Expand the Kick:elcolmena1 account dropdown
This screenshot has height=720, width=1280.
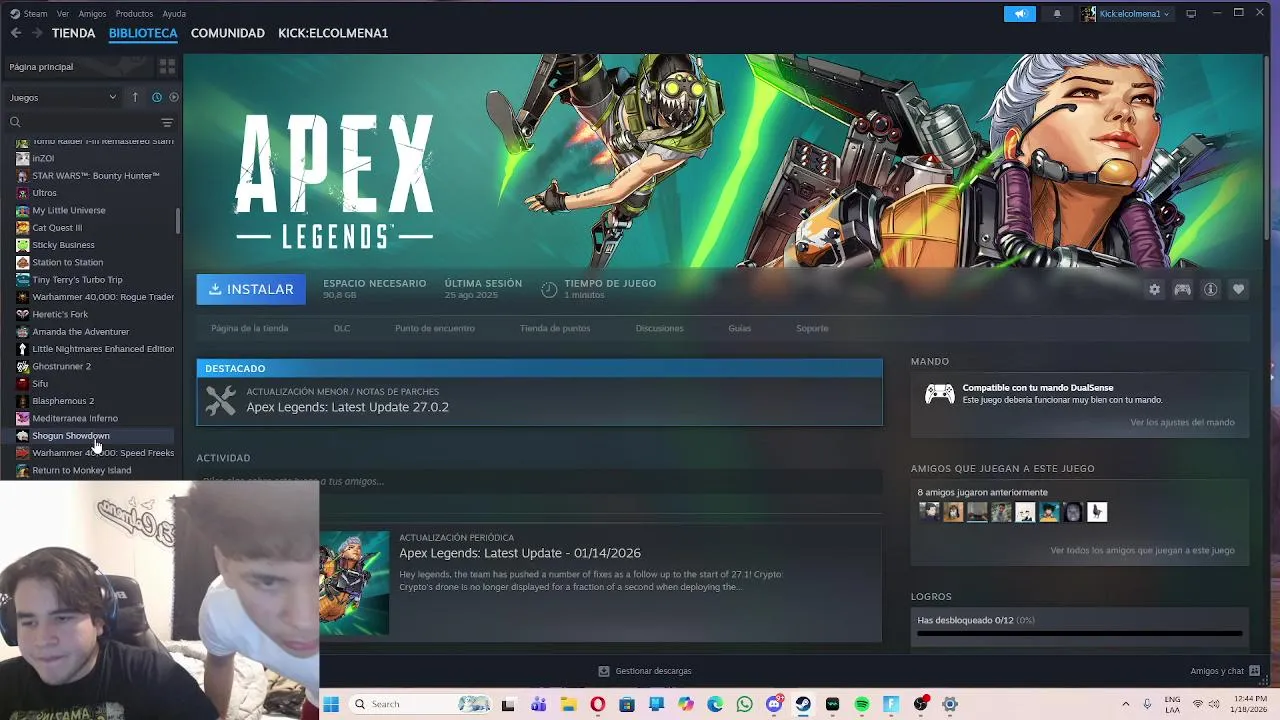[x=1125, y=14]
